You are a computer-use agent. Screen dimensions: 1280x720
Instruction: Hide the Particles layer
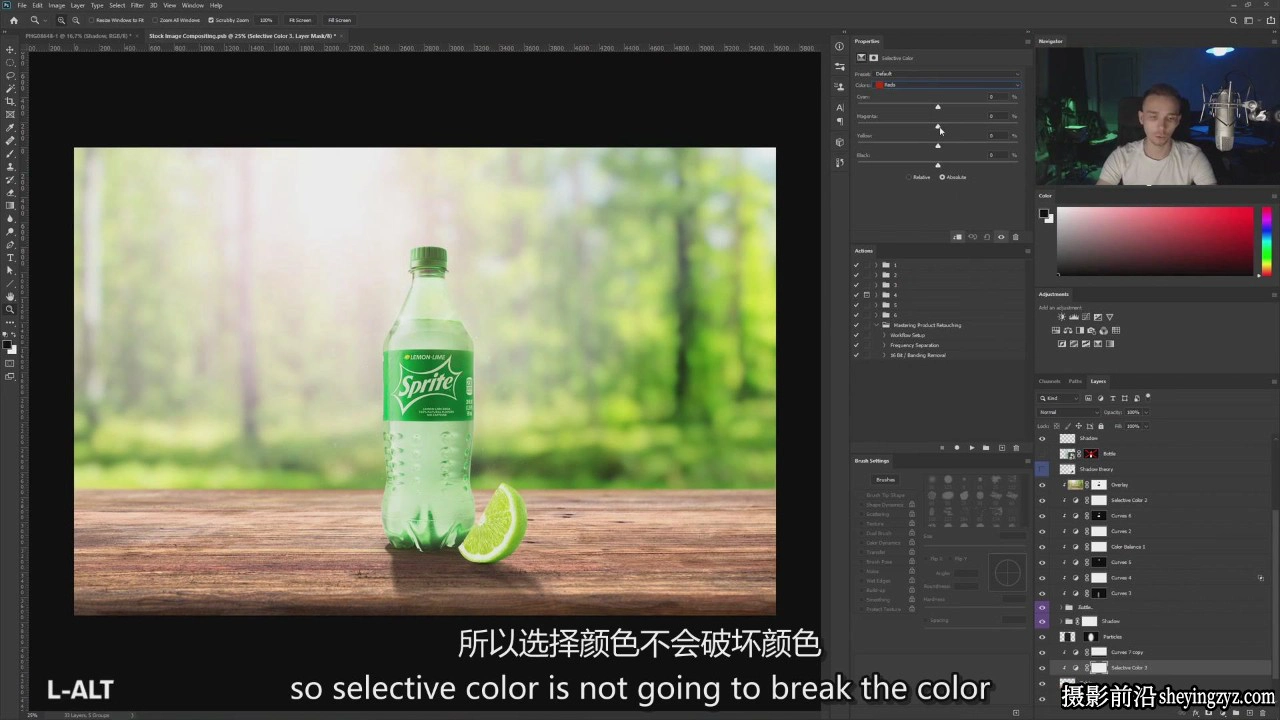point(1042,637)
